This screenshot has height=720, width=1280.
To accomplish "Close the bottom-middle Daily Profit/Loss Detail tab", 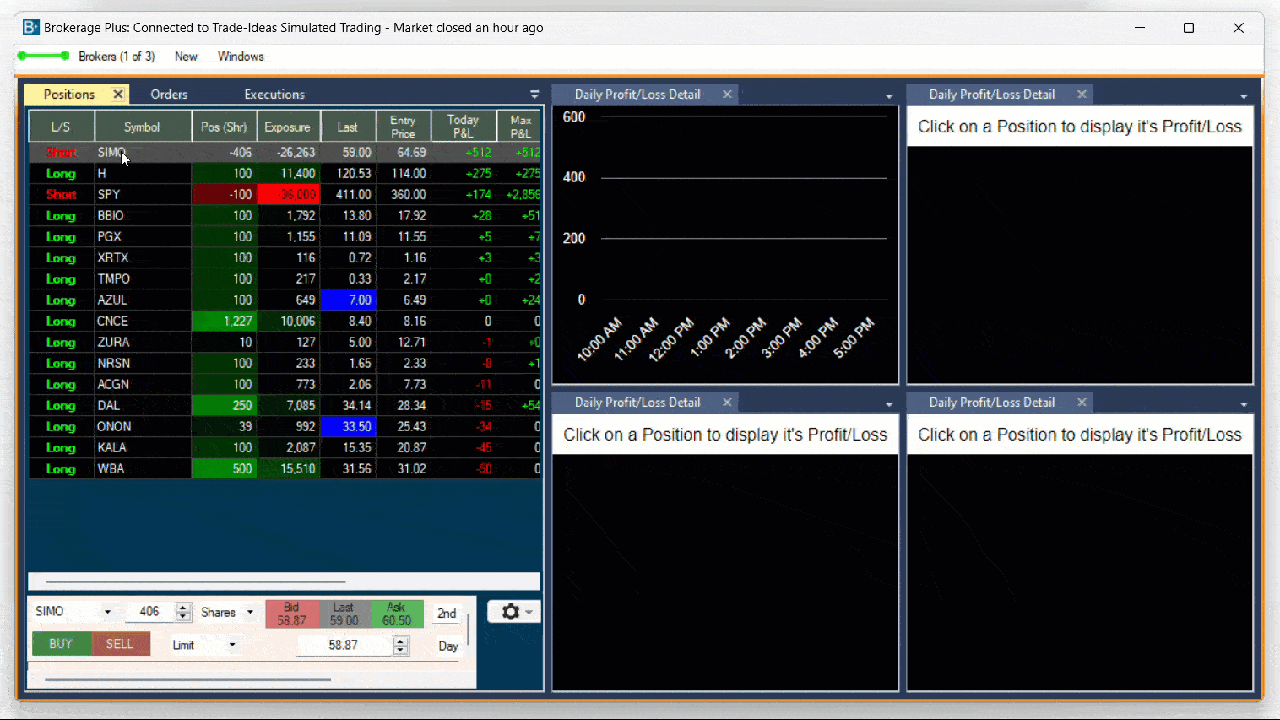I will click(x=727, y=402).
